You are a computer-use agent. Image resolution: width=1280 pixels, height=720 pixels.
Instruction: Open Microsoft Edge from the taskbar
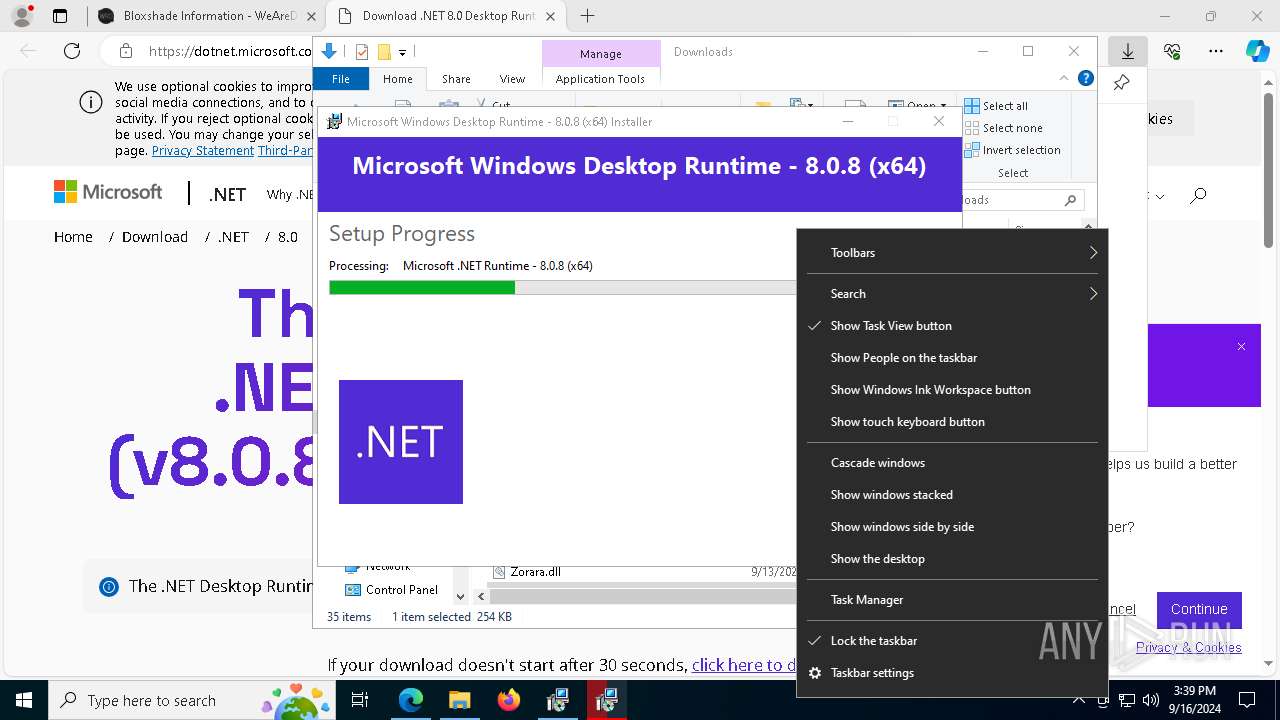[411, 700]
